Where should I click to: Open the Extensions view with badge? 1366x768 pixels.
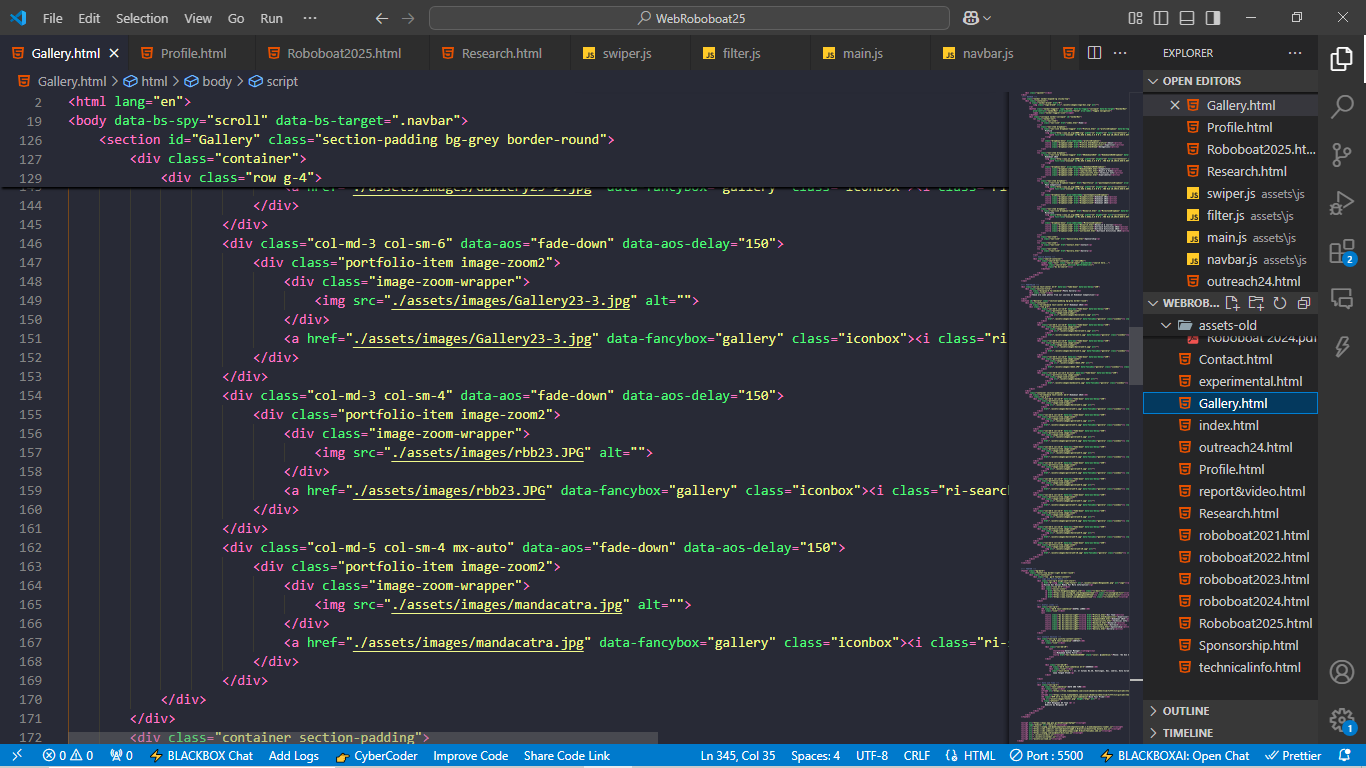pos(1341,252)
